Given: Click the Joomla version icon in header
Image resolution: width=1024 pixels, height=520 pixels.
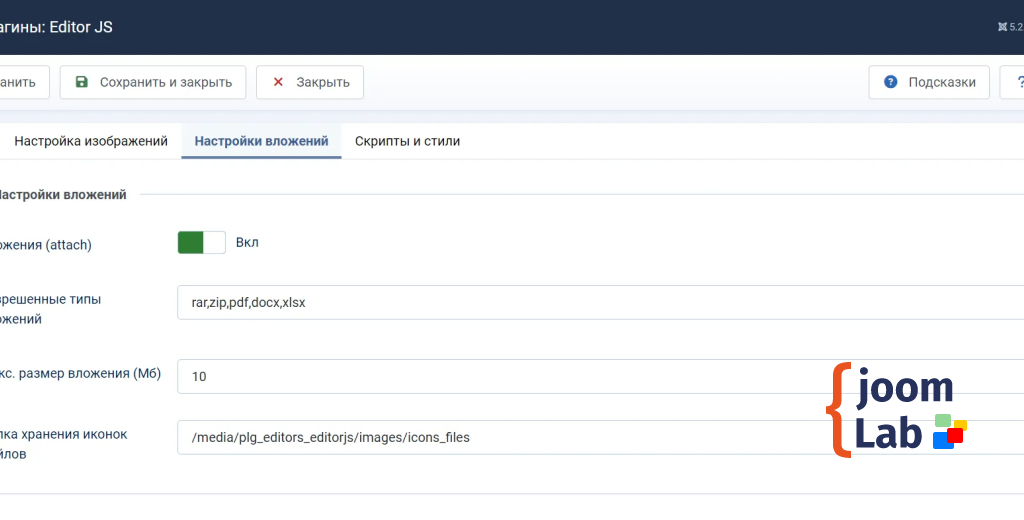Looking at the screenshot, I should (x=1002, y=27).
